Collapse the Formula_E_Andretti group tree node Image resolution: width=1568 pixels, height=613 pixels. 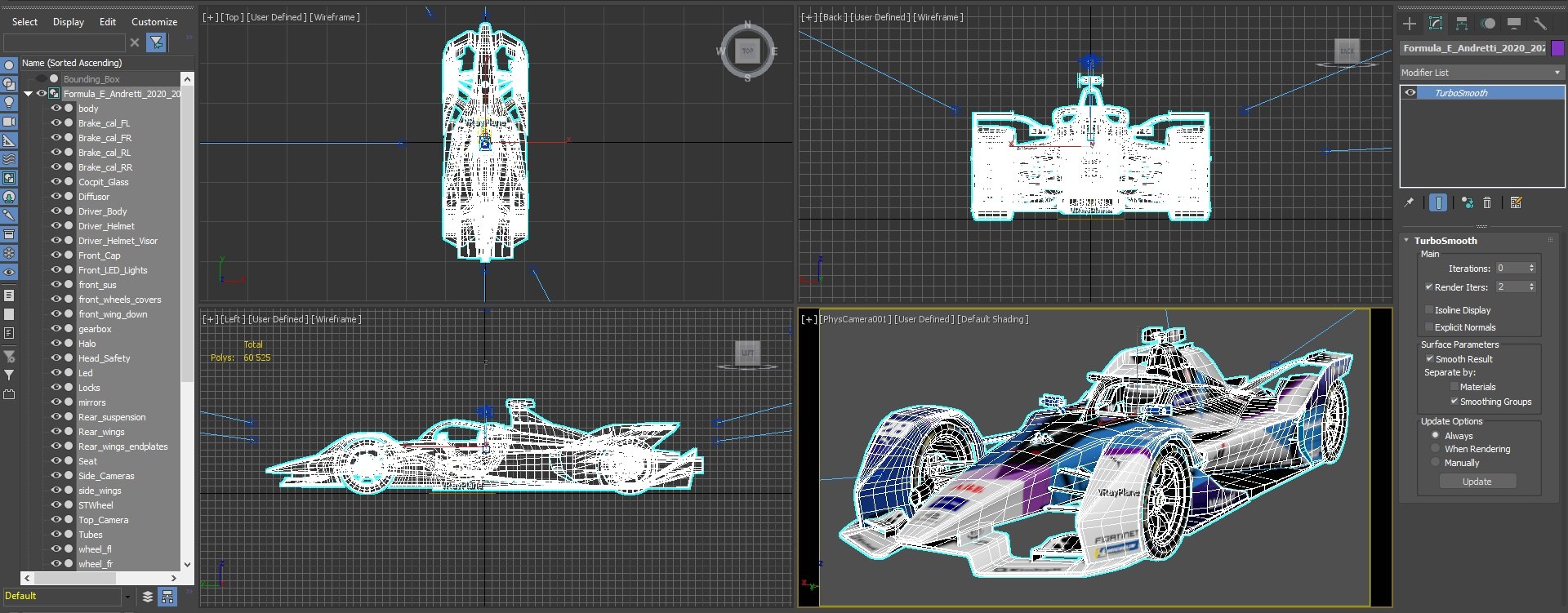tap(29, 94)
